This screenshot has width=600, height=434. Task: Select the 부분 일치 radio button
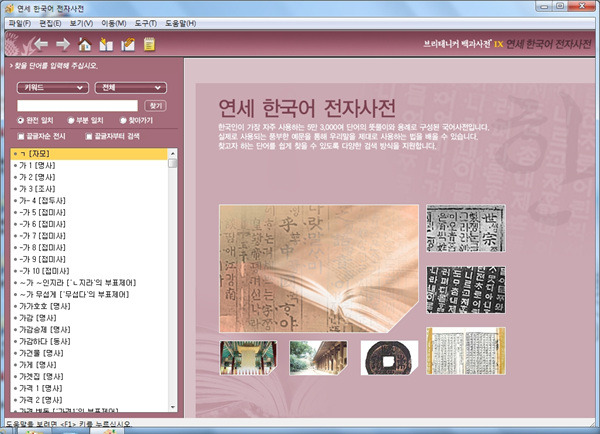[71, 120]
